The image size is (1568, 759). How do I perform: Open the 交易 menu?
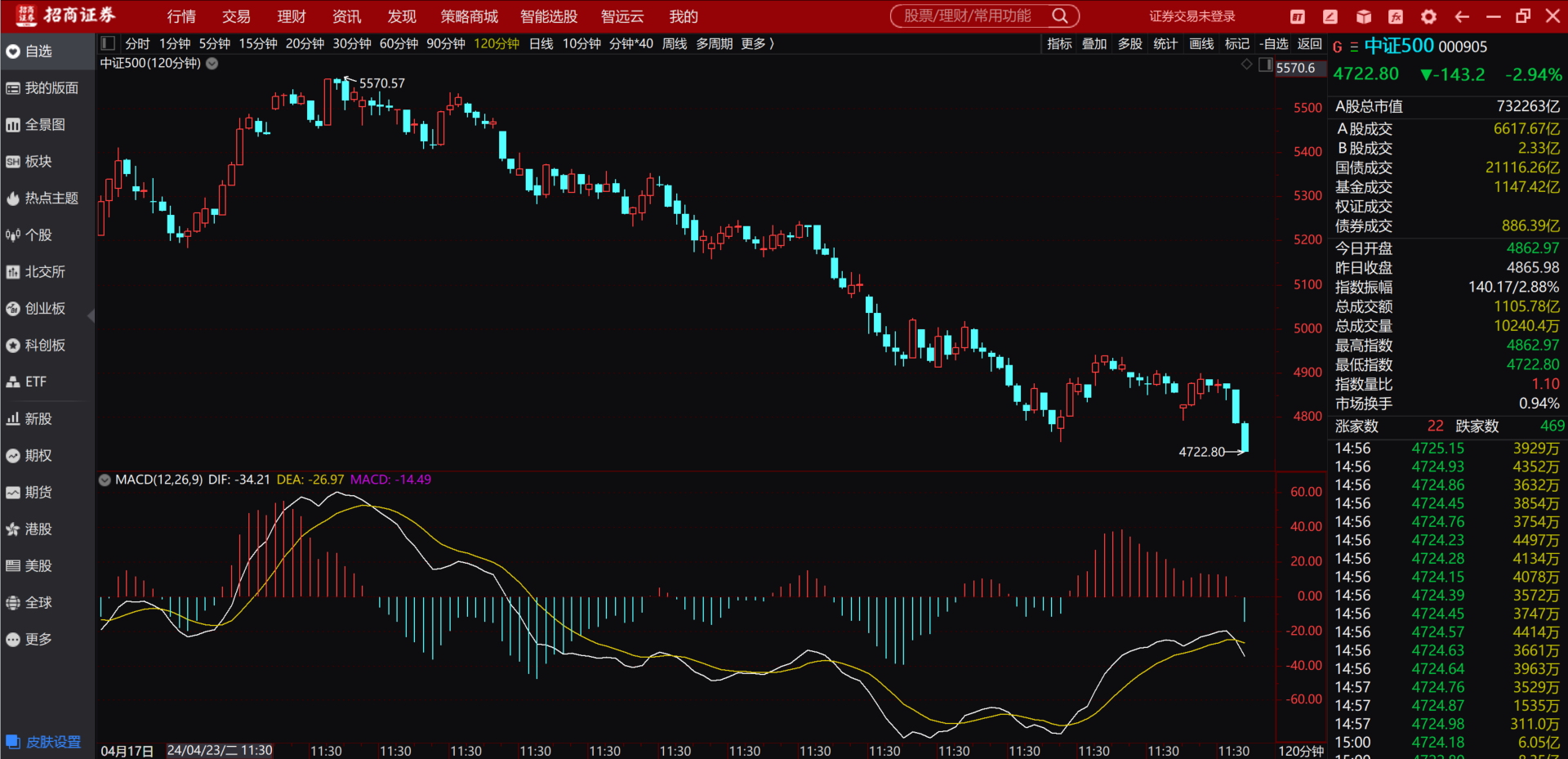[x=237, y=16]
